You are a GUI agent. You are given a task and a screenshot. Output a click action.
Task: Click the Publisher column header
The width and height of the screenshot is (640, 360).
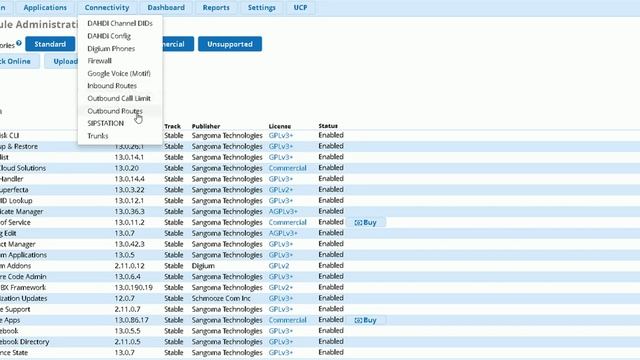(x=206, y=126)
